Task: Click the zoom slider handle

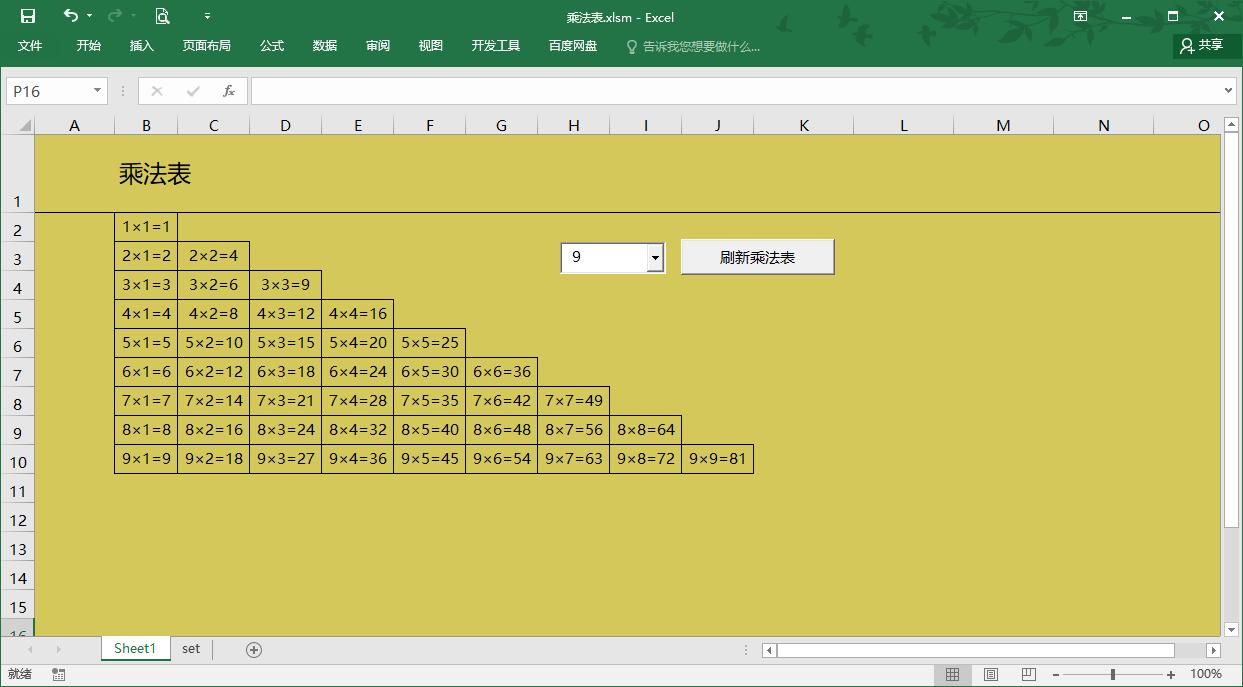Action: (1113, 675)
